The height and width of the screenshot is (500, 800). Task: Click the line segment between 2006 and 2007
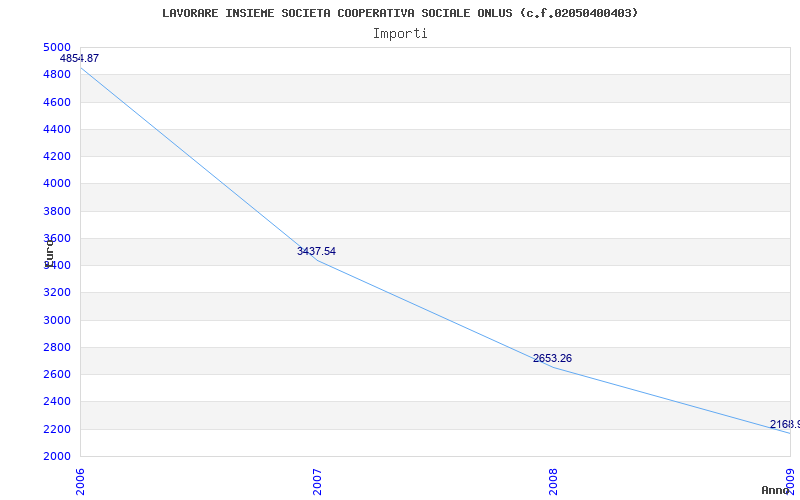click(199, 164)
